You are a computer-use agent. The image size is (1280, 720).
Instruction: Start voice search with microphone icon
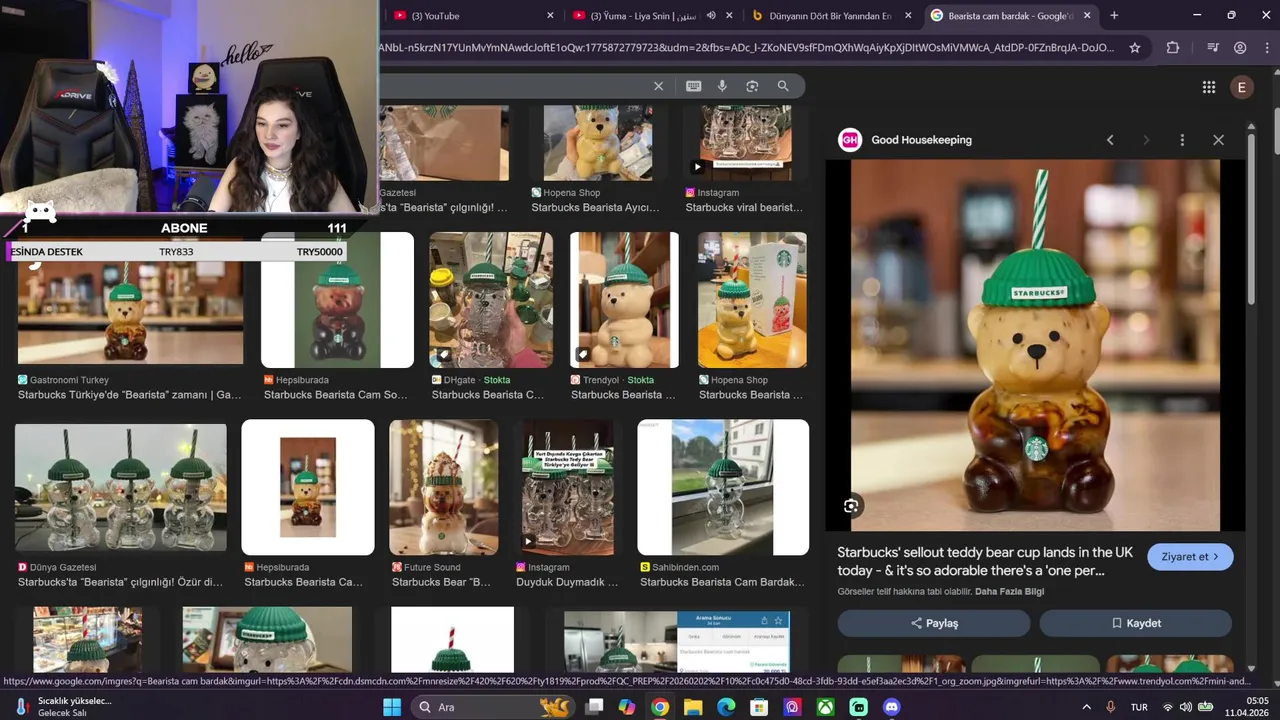[x=722, y=86]
